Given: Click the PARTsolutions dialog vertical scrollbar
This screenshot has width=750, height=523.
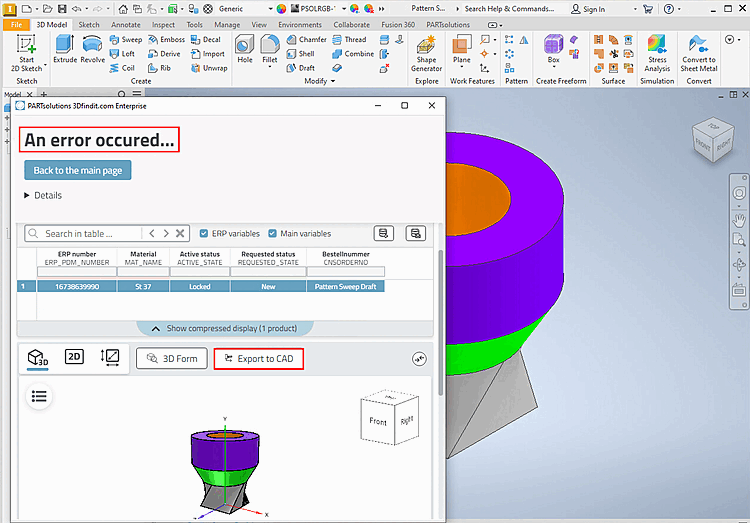Looking at the screenshot, I should (x=440, y=323).
